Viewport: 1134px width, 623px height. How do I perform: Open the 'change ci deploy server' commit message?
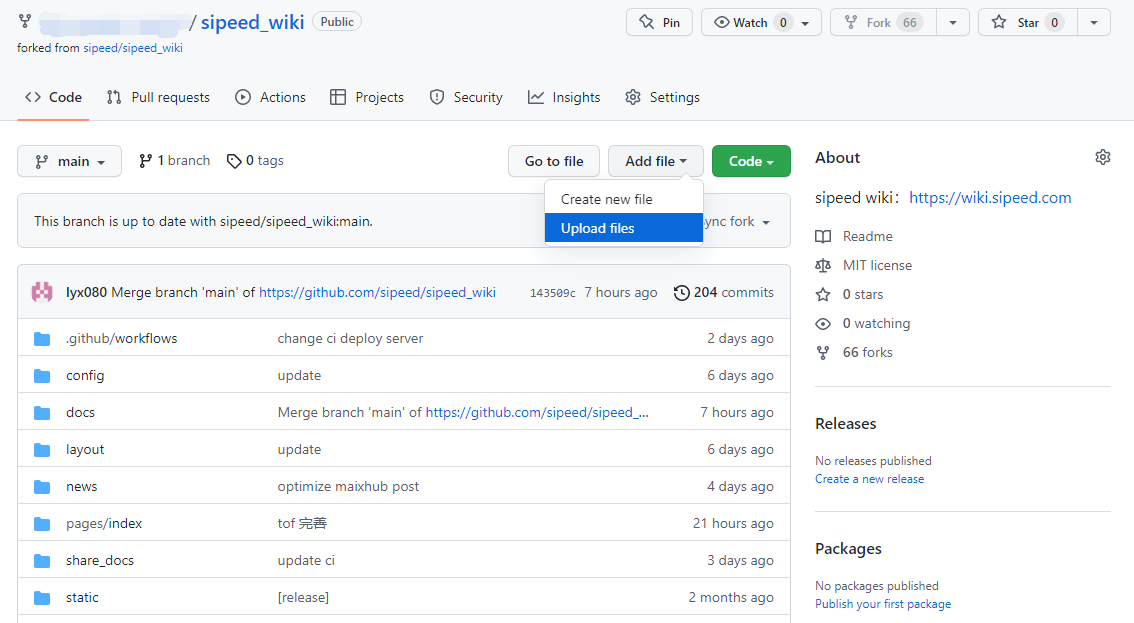350,339
